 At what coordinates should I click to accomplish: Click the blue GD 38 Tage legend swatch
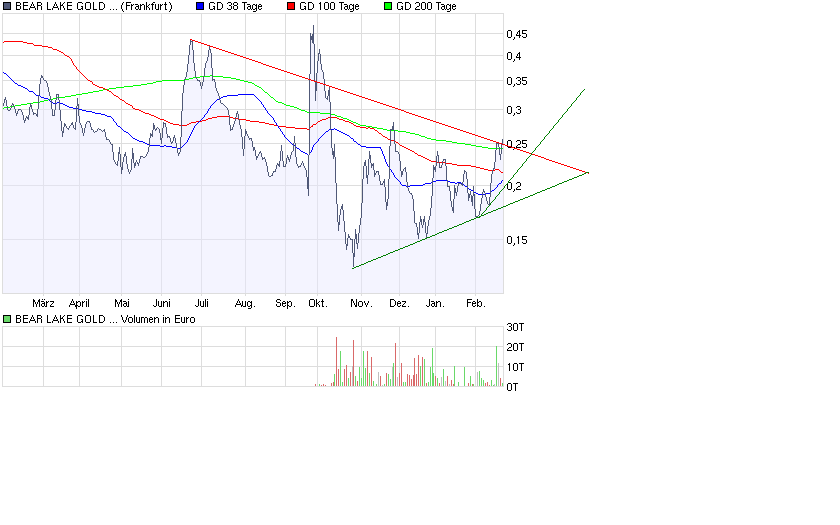[200, 6]
